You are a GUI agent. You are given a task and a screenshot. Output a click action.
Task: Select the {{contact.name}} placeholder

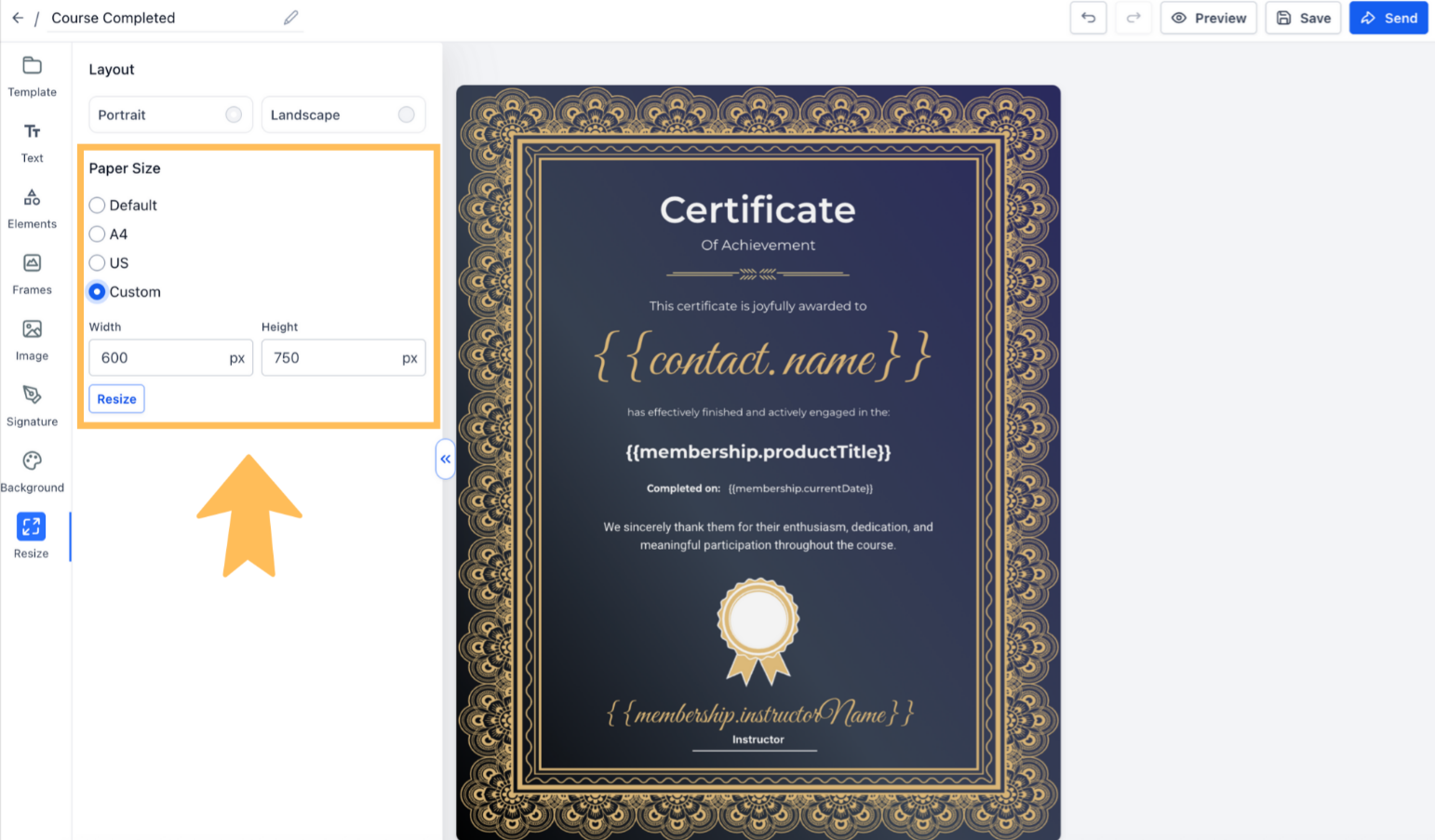[762, 358]
